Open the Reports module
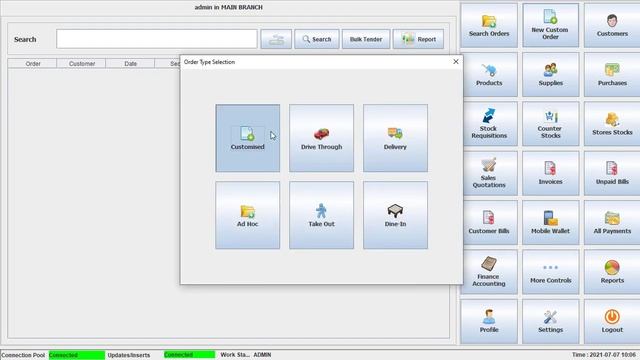 pyautogui.click(x=612, y=272)
